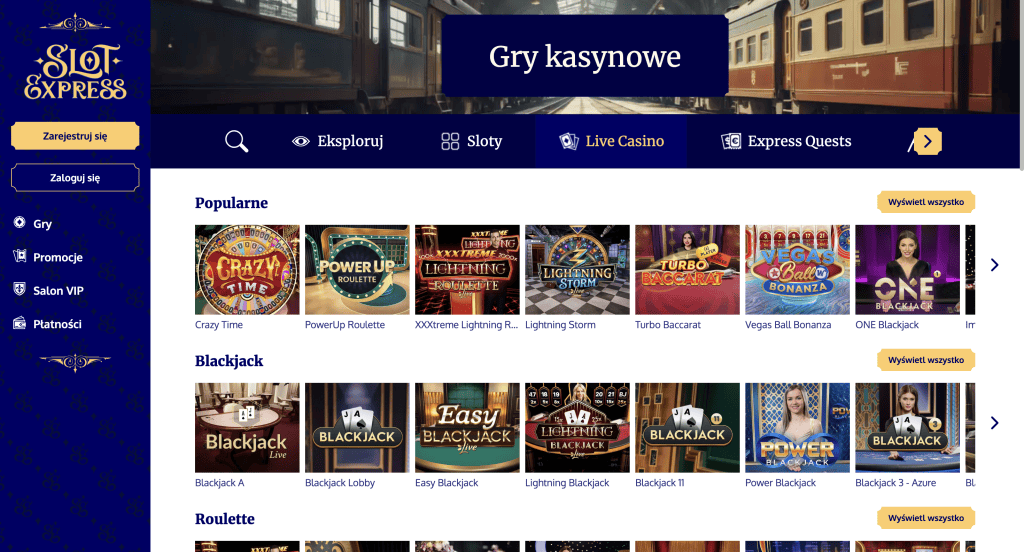
Task: Open the PowerUp Roulette thumbnail
Action: (357, 270)
